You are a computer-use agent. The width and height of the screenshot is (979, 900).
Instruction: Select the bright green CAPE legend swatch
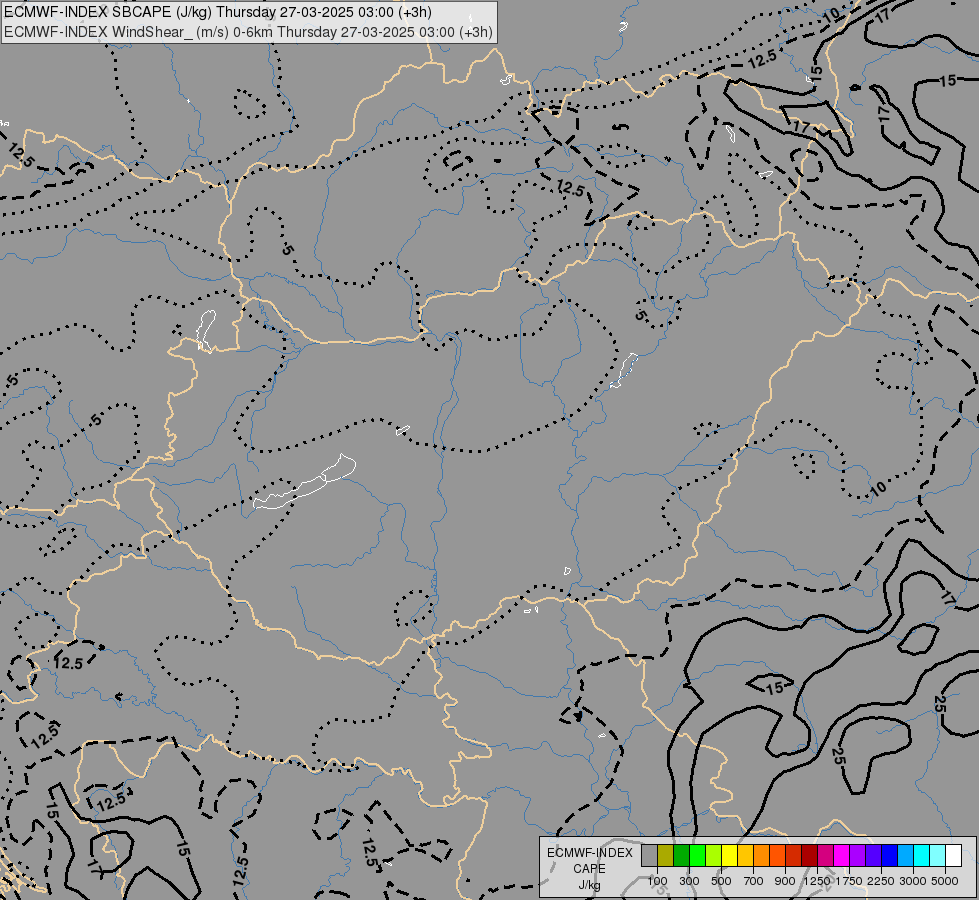pos(697,855)
